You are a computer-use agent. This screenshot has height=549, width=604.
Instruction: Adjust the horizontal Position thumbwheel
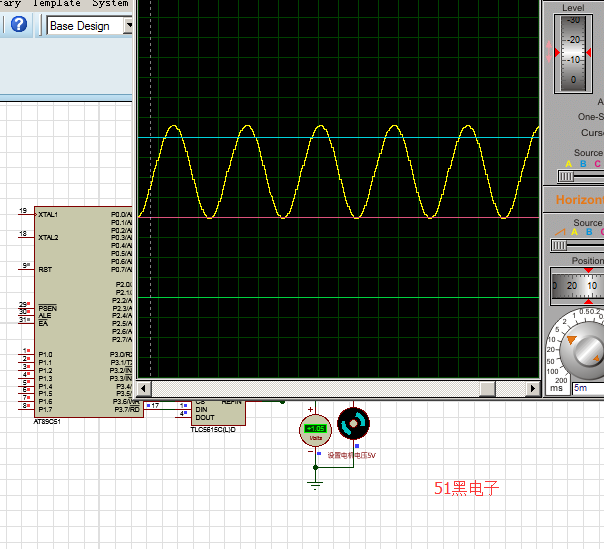pos(577,286)
